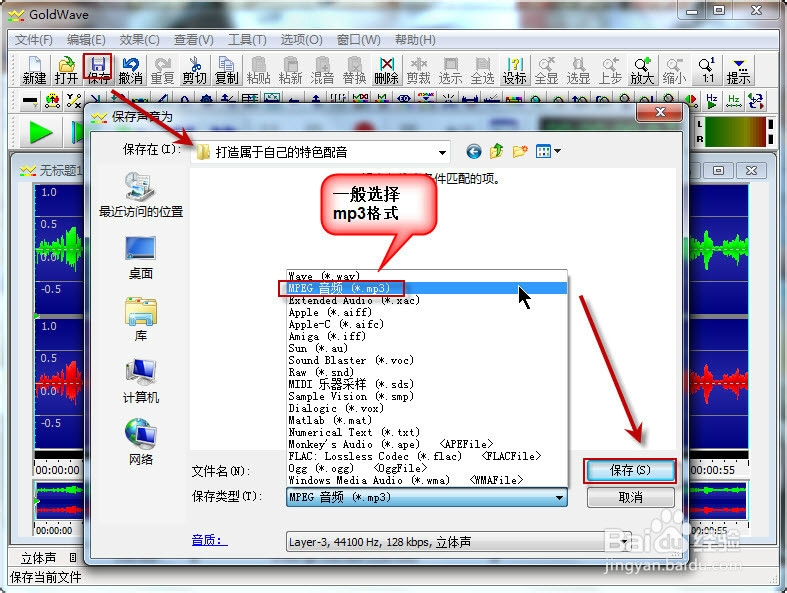Select FLAC: Lossless Codec (*.flac) format
The height and width of the screenshot is (593, 787).
[427, 456]
